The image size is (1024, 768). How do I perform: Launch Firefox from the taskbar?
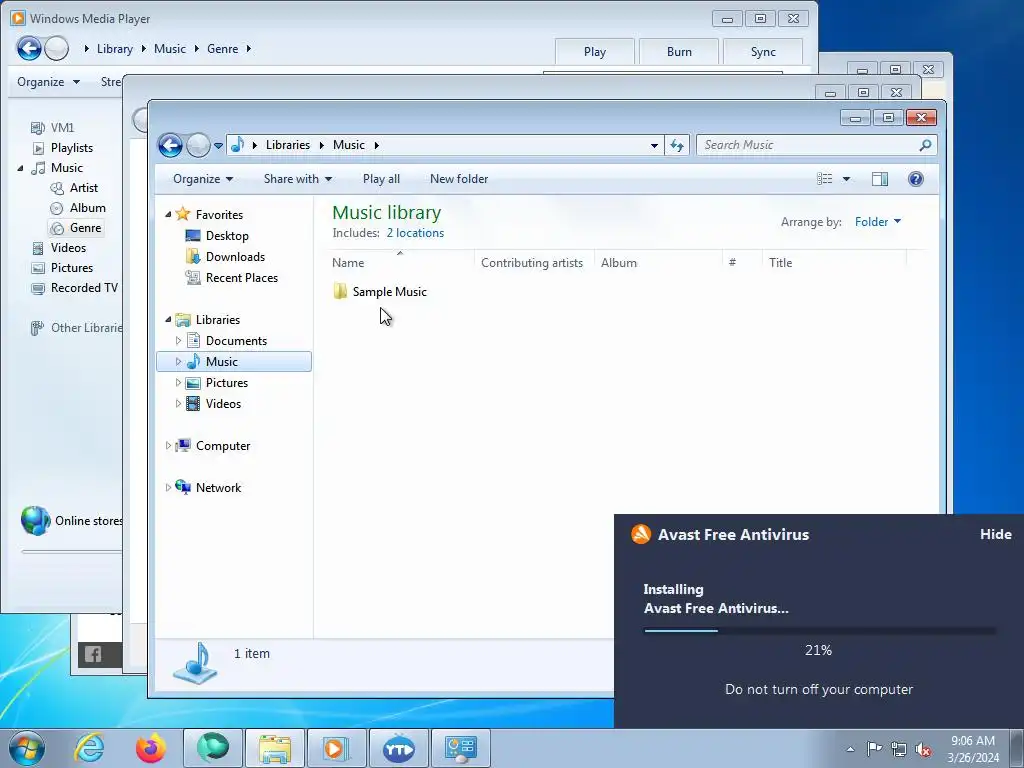point(151,748)
